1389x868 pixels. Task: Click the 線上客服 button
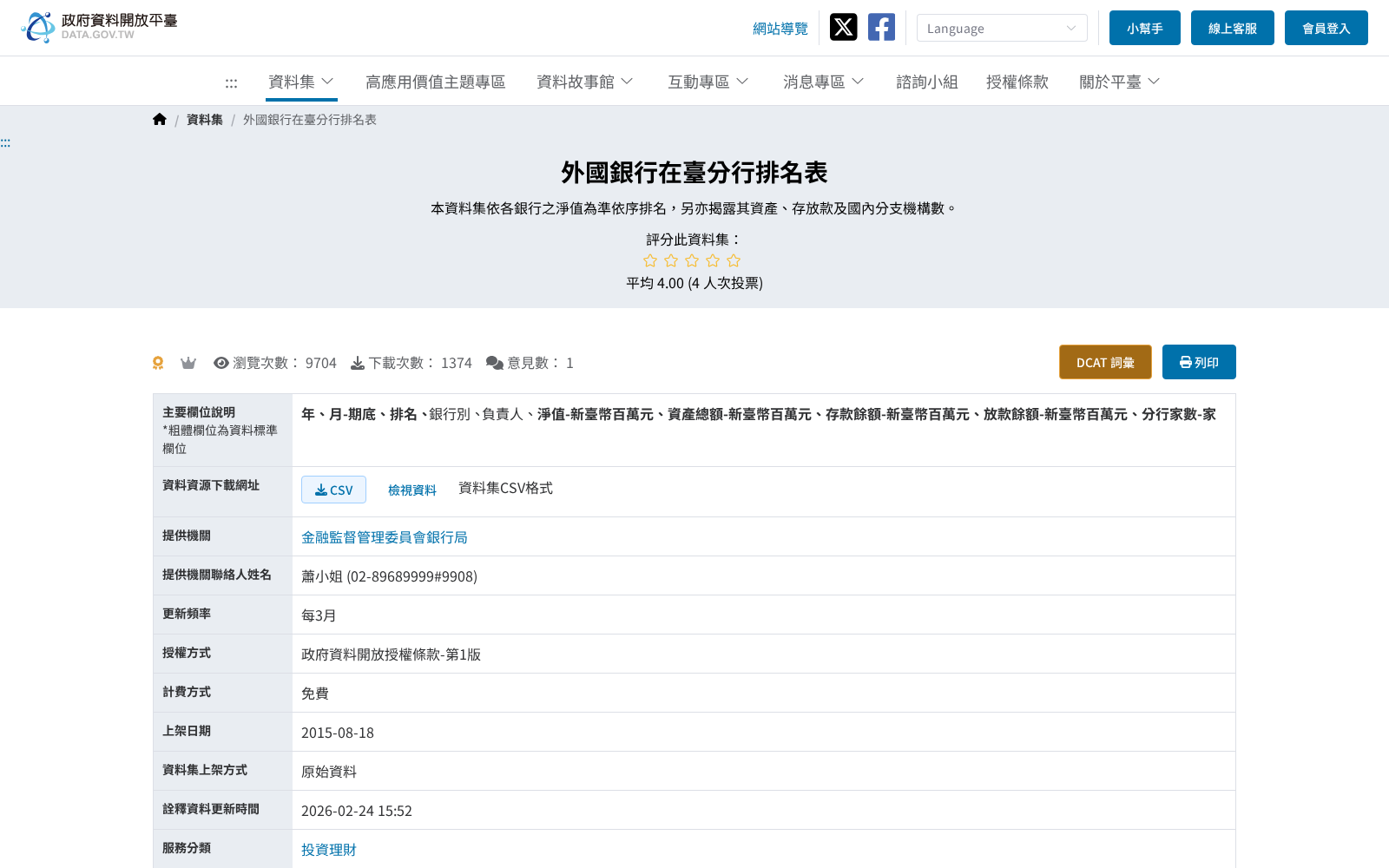(x=1233, y=28)
